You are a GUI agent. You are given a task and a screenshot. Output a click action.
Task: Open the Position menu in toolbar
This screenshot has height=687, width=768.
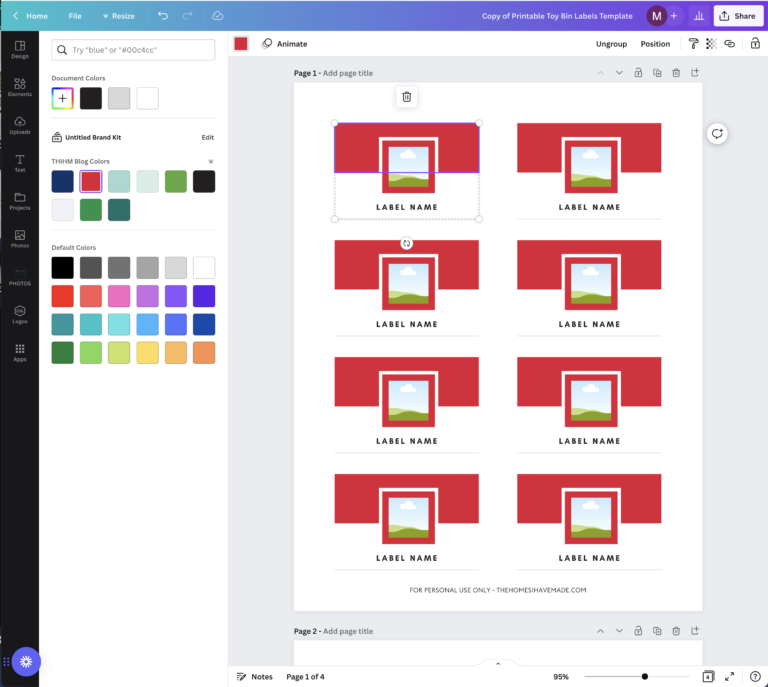(655, 44)
